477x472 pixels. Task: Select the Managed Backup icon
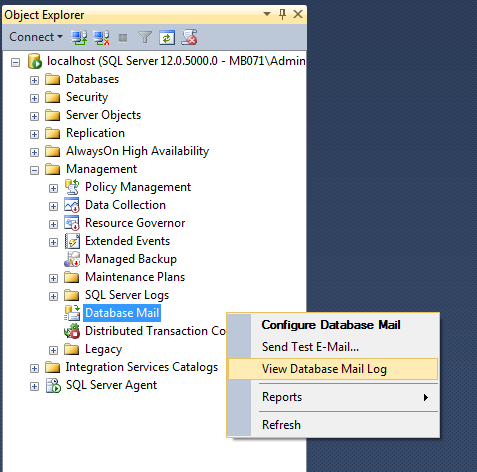pos(72,259)
